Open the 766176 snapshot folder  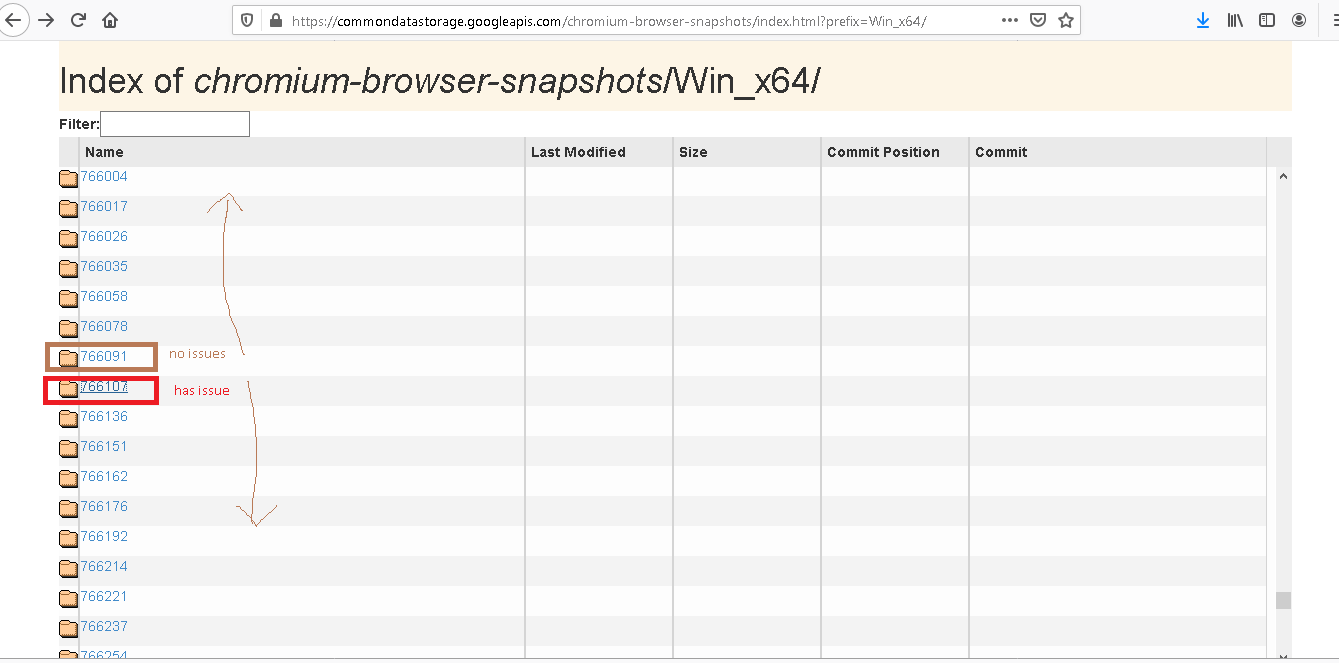coord(104,507)
